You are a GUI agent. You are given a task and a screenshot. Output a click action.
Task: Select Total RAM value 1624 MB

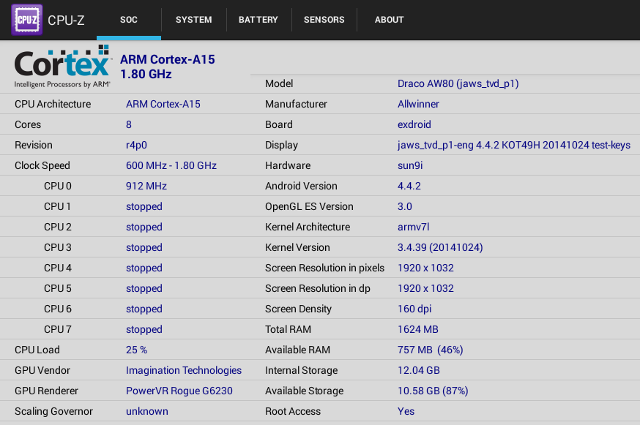tap(418, 329)
